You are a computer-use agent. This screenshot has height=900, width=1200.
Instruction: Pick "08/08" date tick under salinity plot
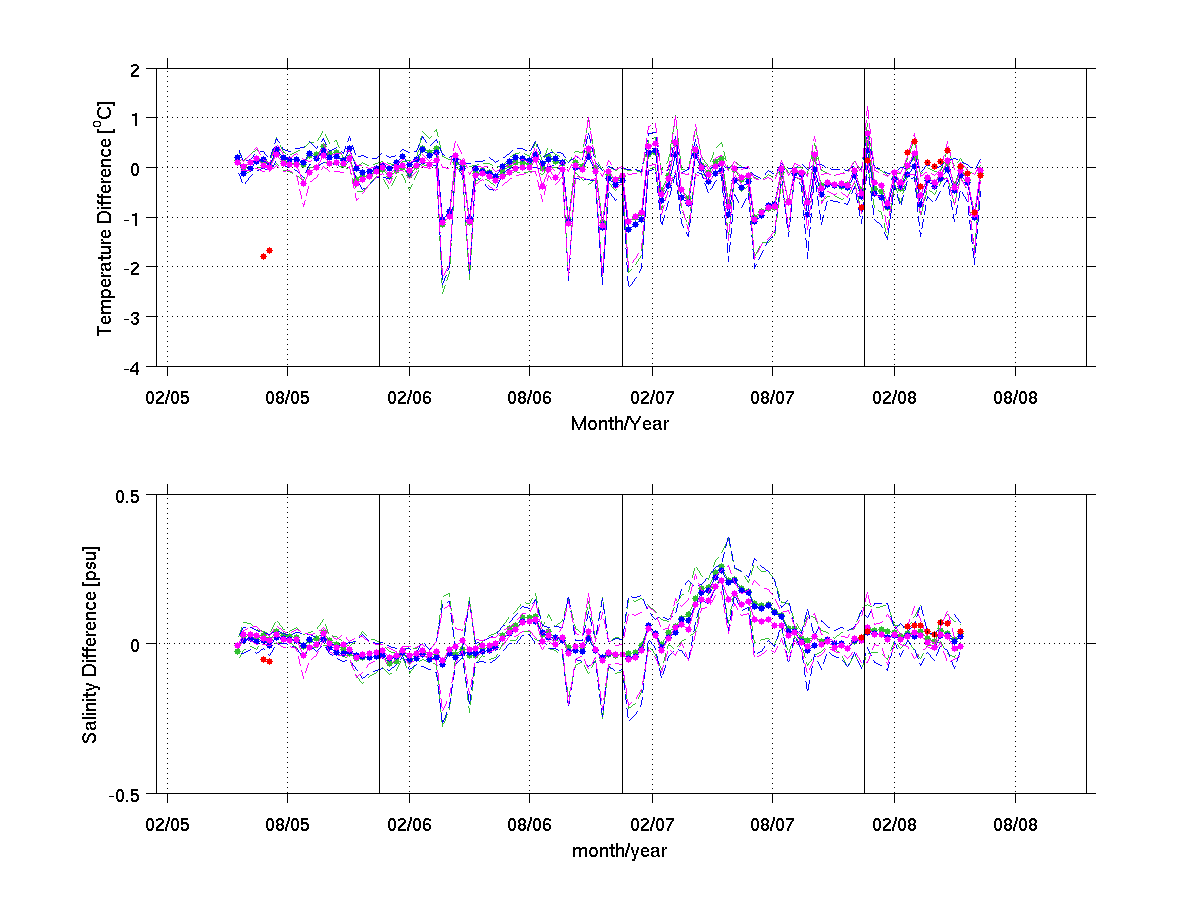pyautogui.click(x=1015, y=825)
